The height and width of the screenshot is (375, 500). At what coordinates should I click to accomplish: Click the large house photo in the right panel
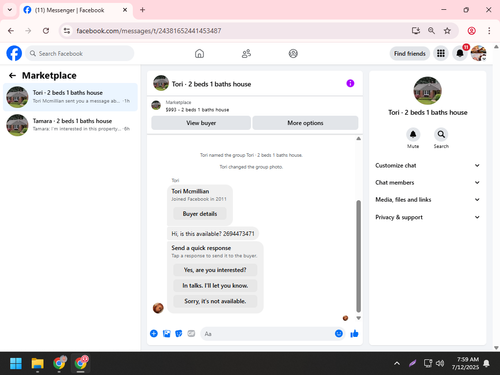(427, 91)
